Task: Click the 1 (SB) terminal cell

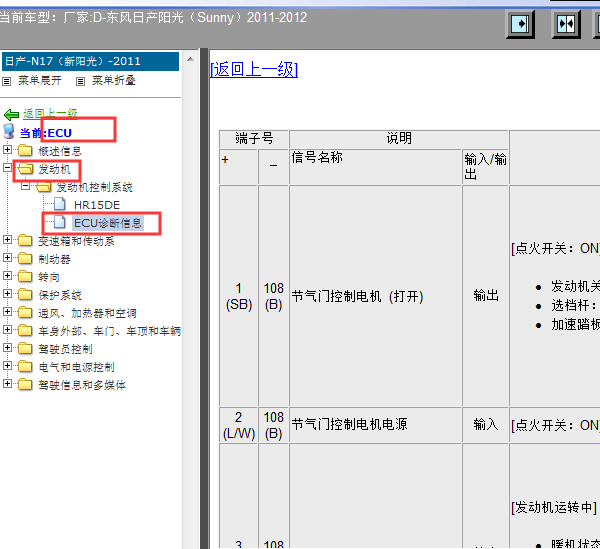Action: 238,296
